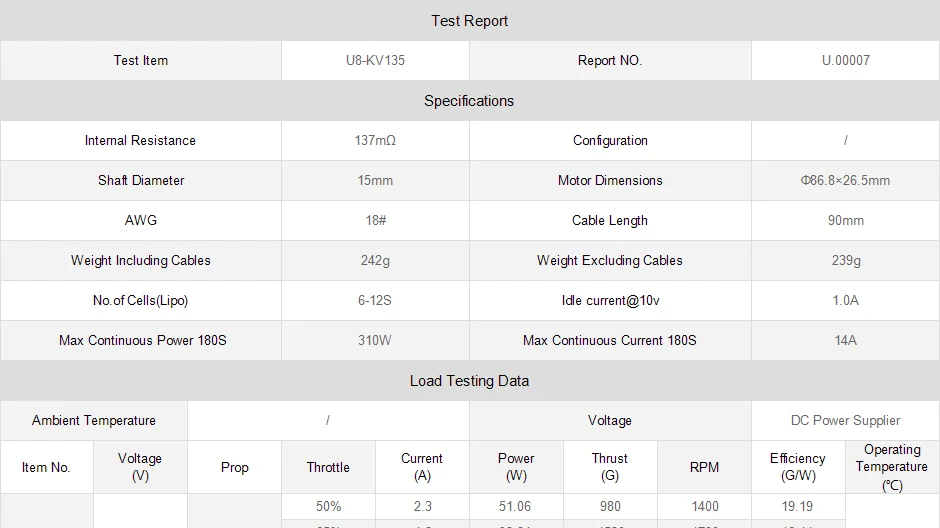Image resolution: width=940 pixels, height=528 pixels.
Task: Click the 310W max continuous power value
Action: [375, 340]
